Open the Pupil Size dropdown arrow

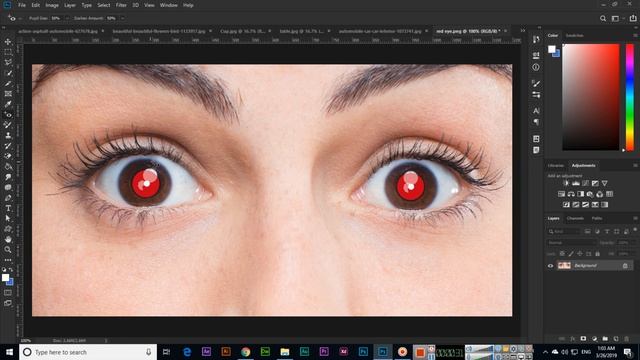pos(67,18)
